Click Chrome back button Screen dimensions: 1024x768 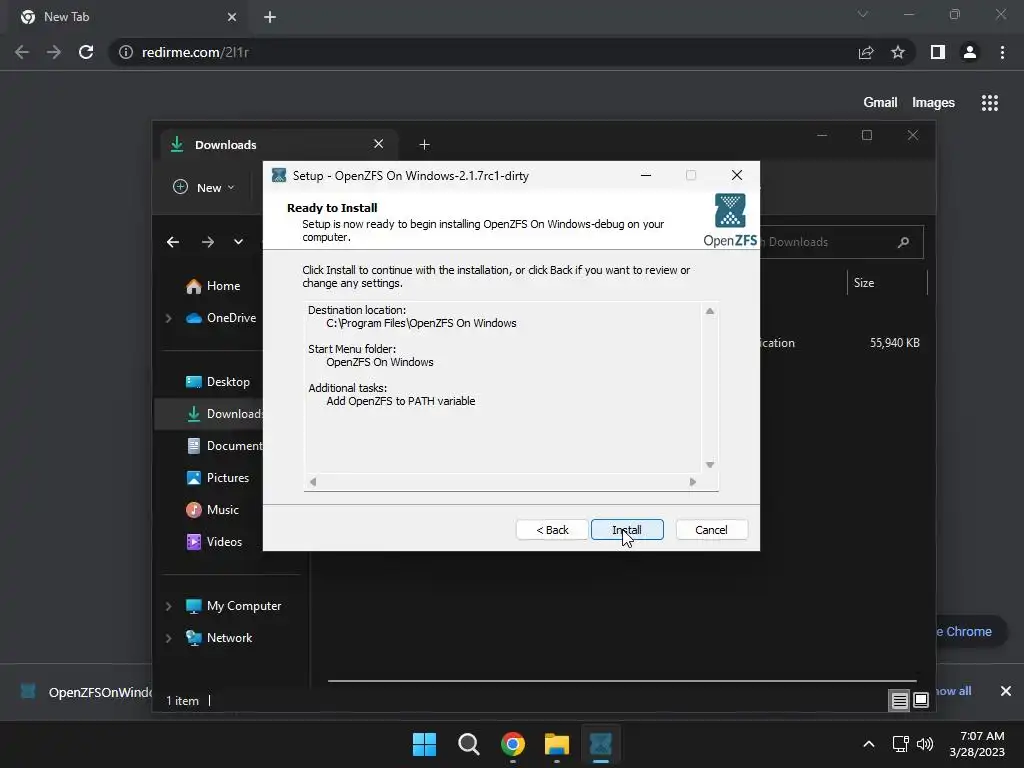pos(22,52)
